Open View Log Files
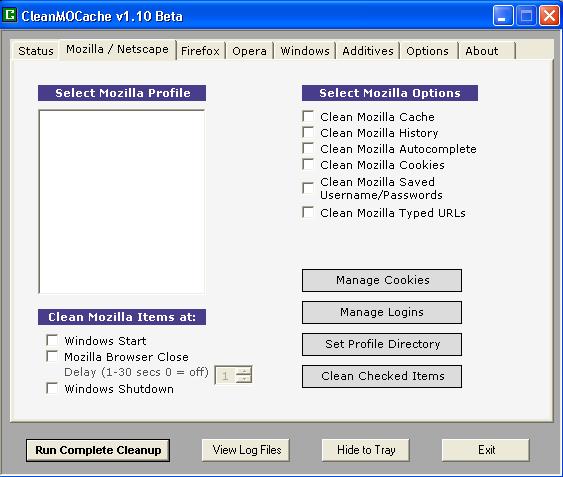563x477 pixels. coord(246,450)
